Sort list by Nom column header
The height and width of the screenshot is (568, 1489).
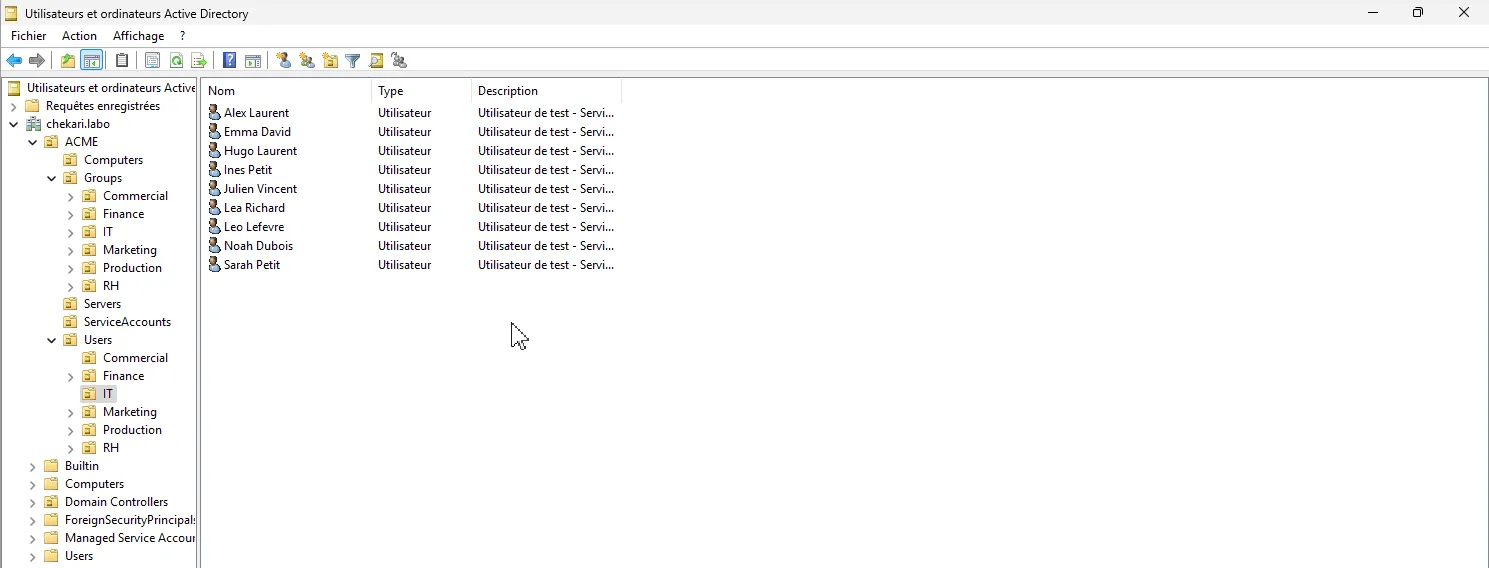coord(285,91)
